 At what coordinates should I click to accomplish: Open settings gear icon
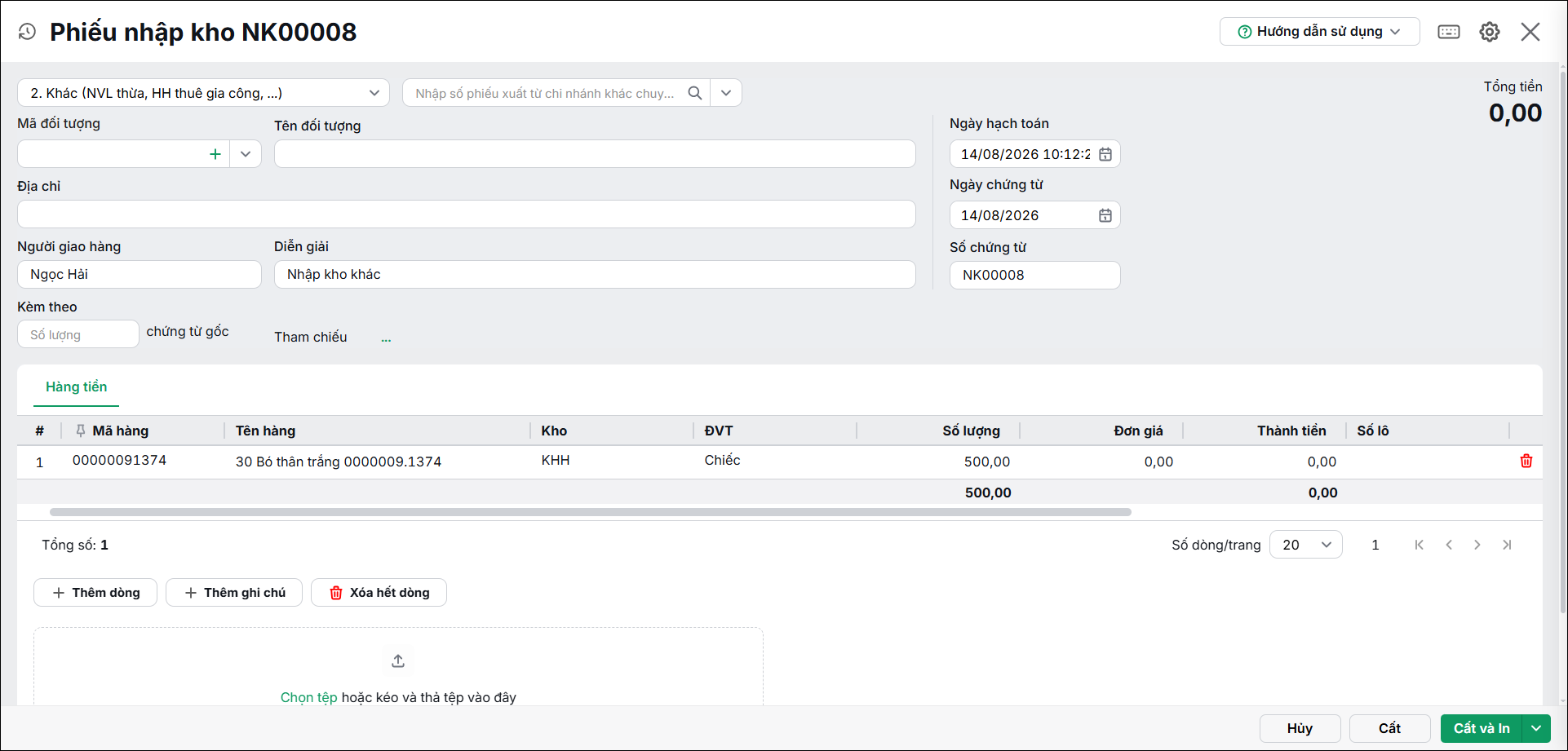coord(1490,32)
